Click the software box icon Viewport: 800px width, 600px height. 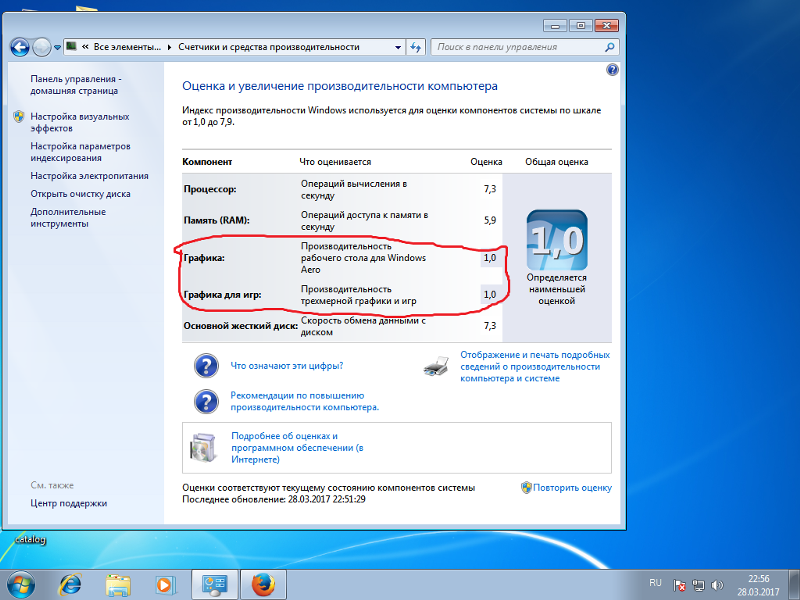pos(203,447)
